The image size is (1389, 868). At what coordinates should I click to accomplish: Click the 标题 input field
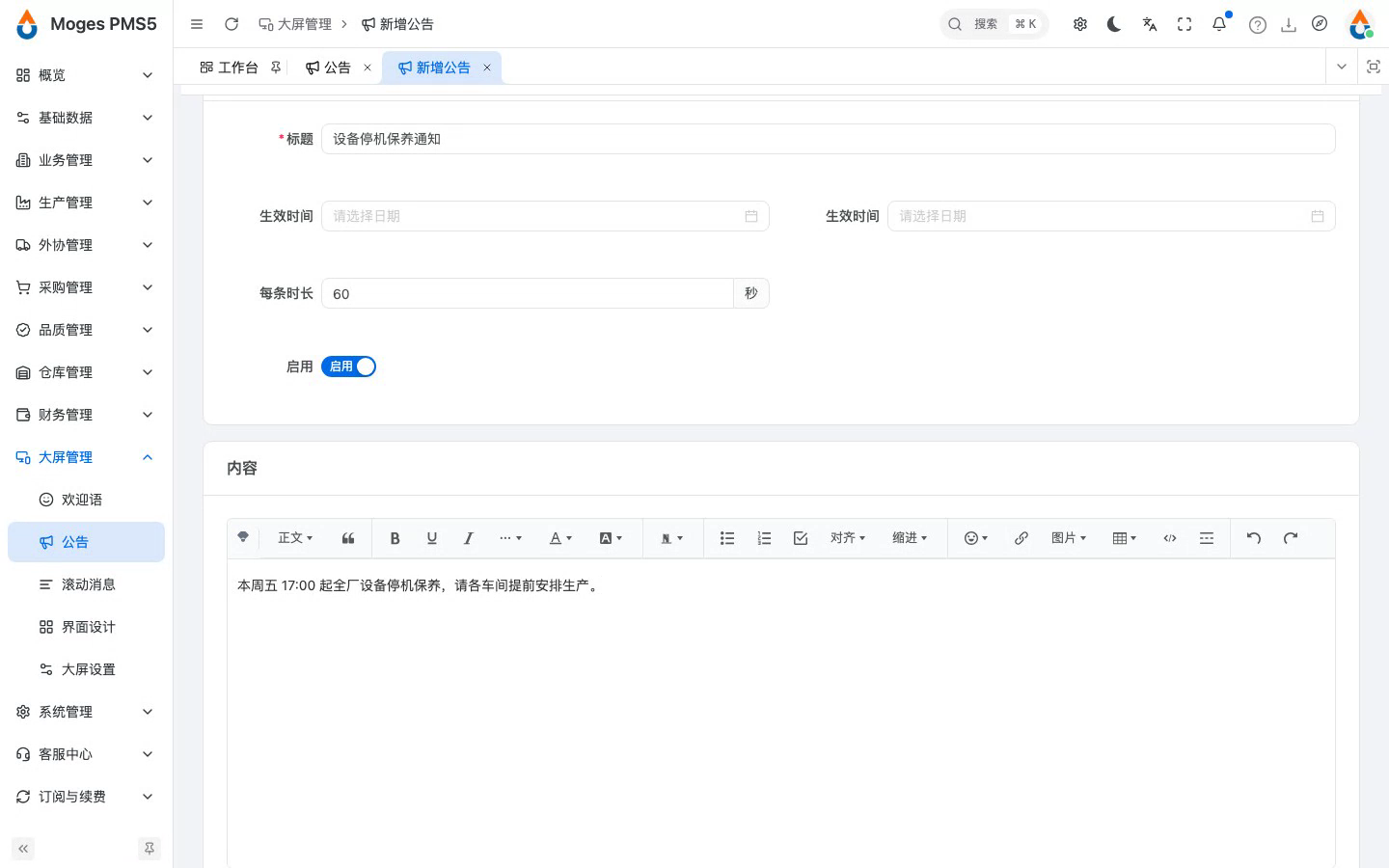pyautogui.click(x=829, y=139)
